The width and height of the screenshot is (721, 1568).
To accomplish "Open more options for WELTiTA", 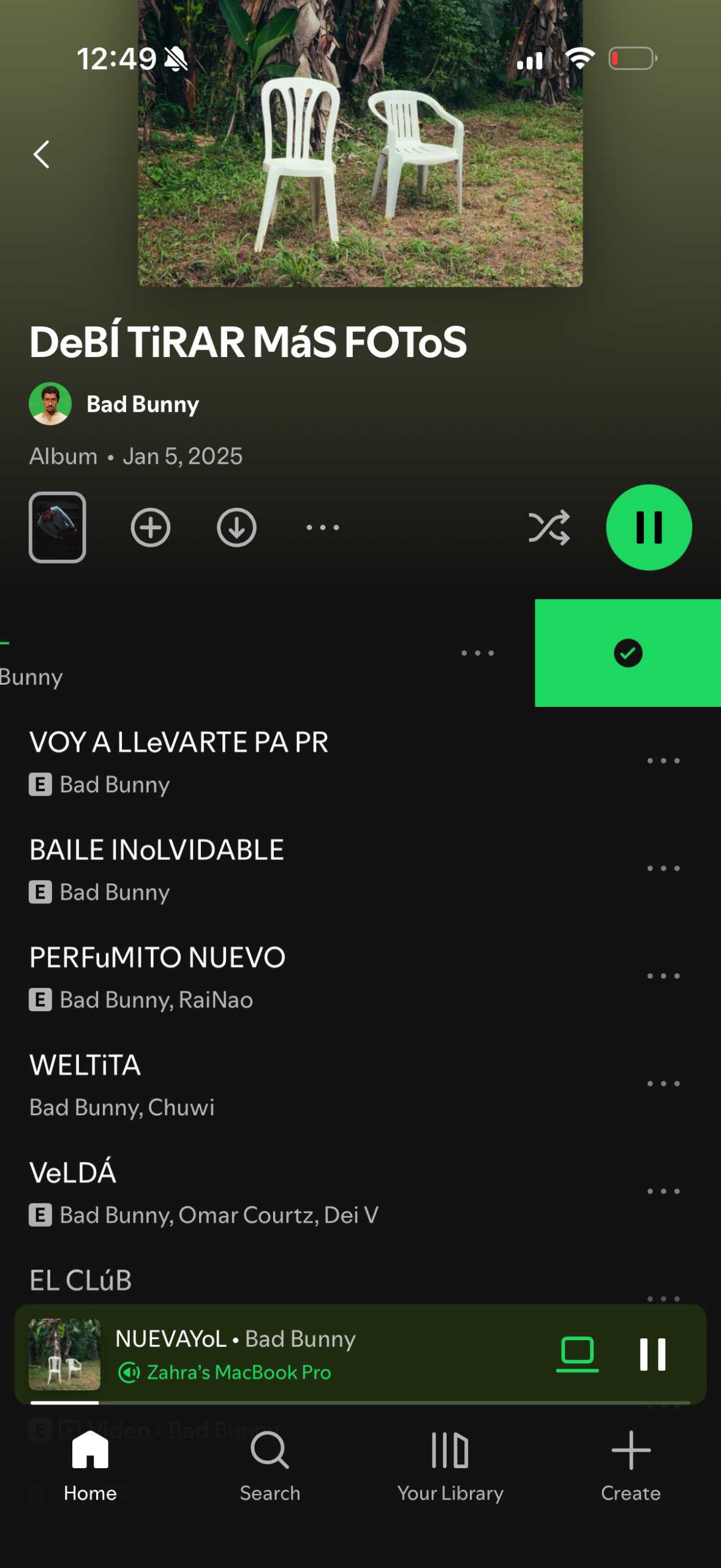I will click(x=663, y=1084).
